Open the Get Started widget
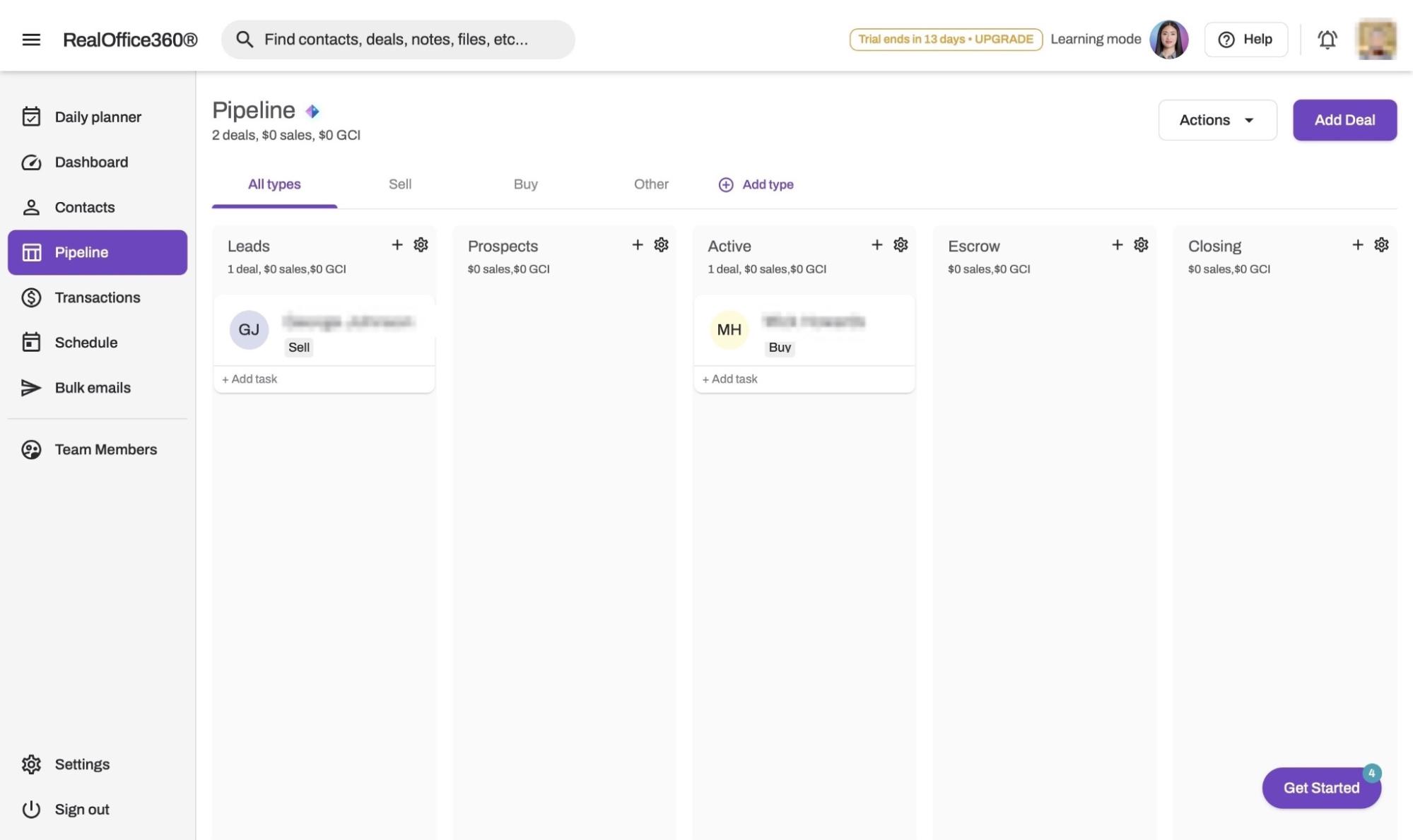 (x=1320, y=788)
